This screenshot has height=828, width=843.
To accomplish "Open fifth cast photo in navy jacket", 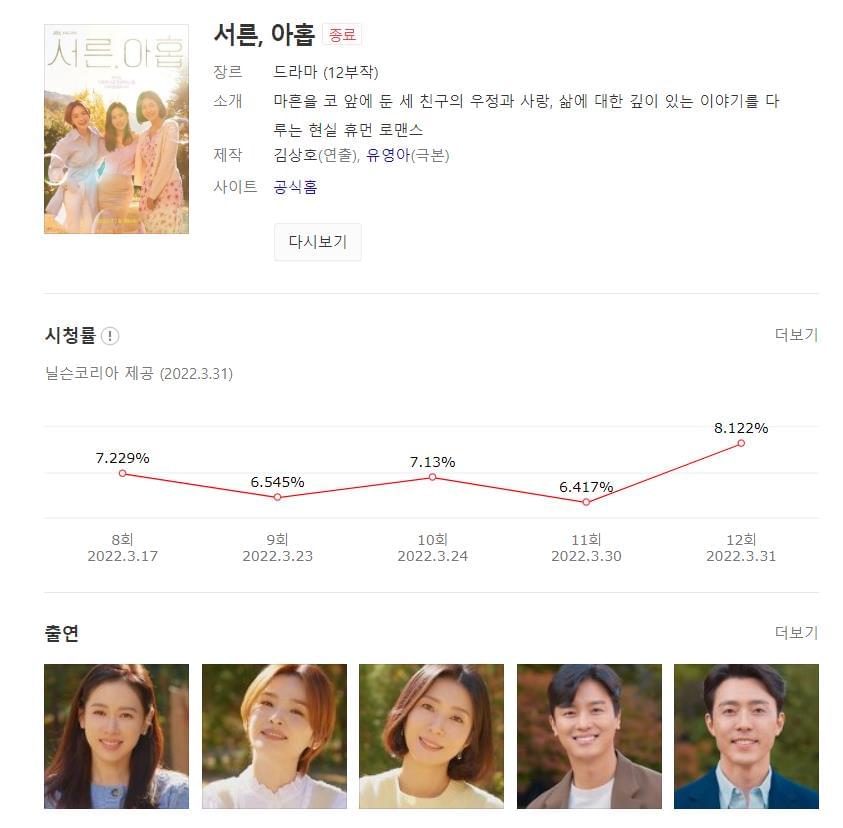I will tap(746, 736).
